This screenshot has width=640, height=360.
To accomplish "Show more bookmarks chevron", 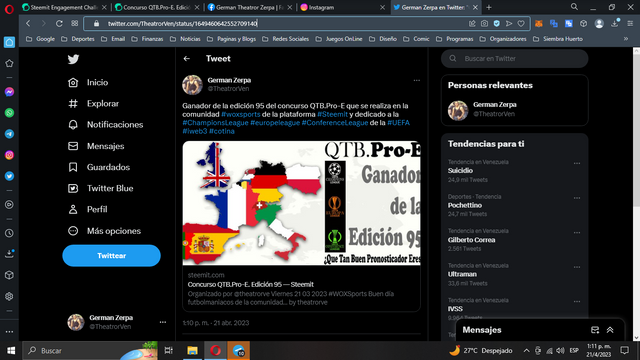I will coord(626,39).
